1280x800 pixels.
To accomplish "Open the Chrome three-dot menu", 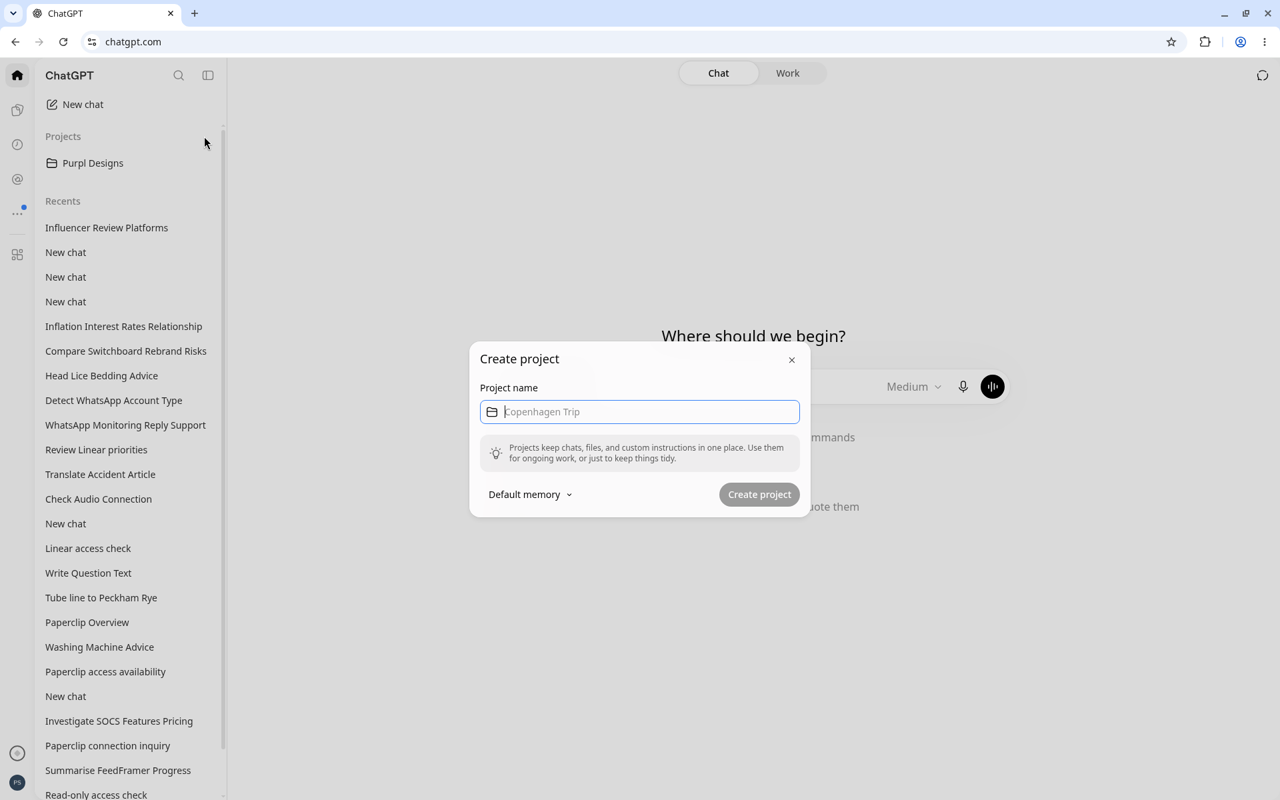I will point(1265,42).
